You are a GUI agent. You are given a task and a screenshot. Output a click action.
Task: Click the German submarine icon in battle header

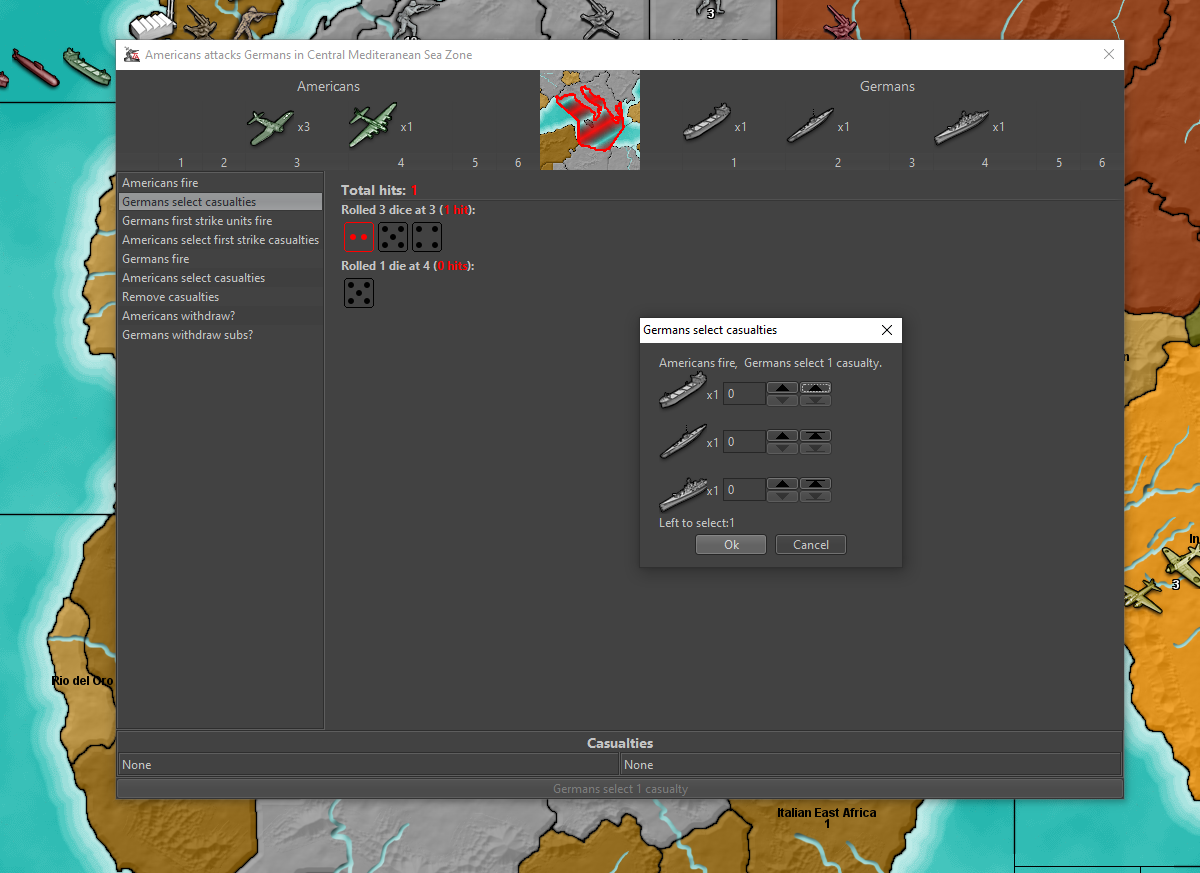(x=810, y=126)
